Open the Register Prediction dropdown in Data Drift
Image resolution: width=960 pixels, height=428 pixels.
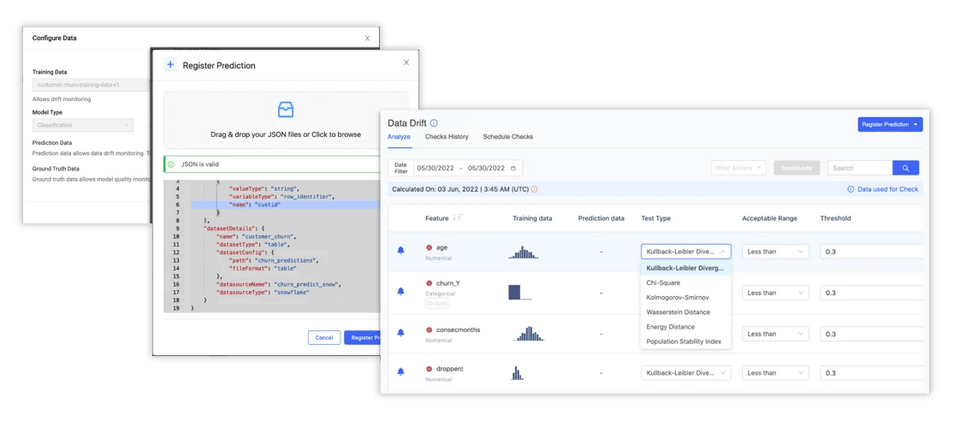[x=890, y=124]
